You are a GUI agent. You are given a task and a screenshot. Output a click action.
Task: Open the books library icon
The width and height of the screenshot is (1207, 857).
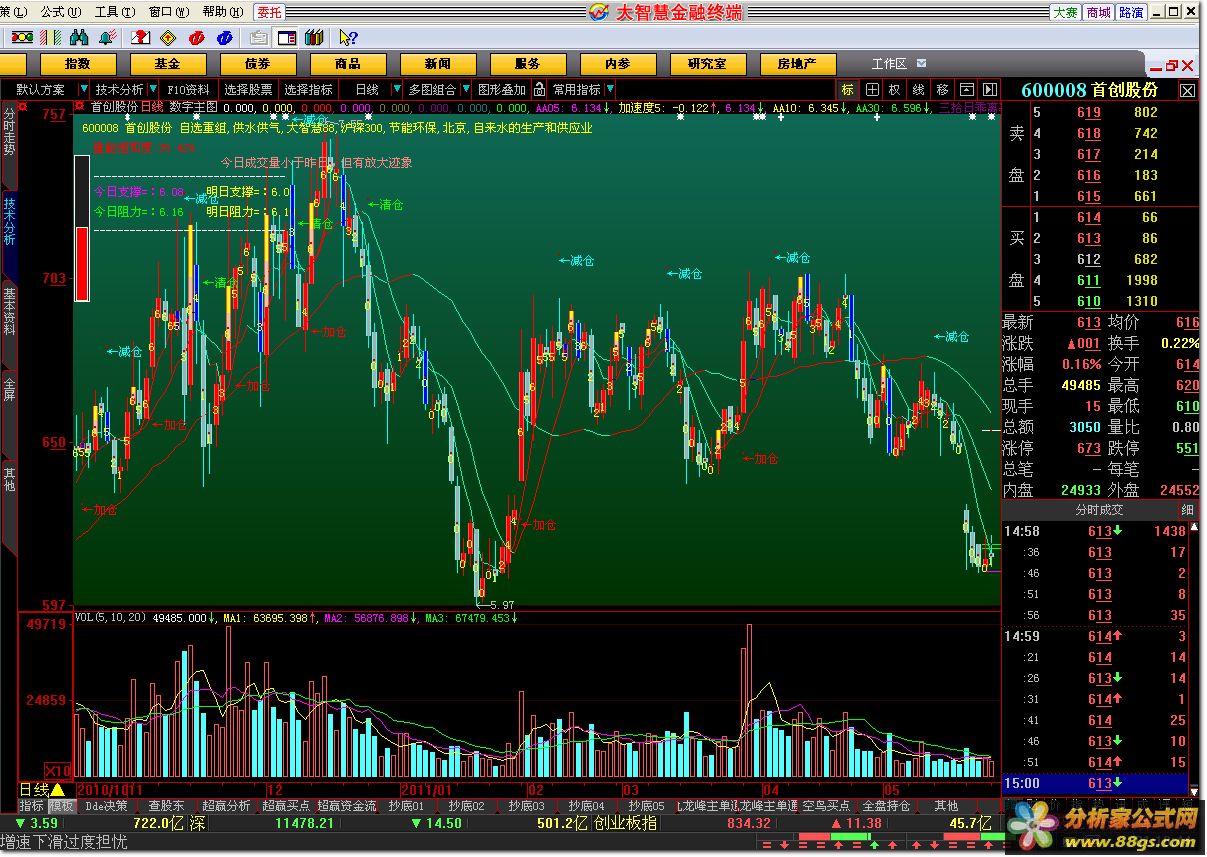coord(314,38)
